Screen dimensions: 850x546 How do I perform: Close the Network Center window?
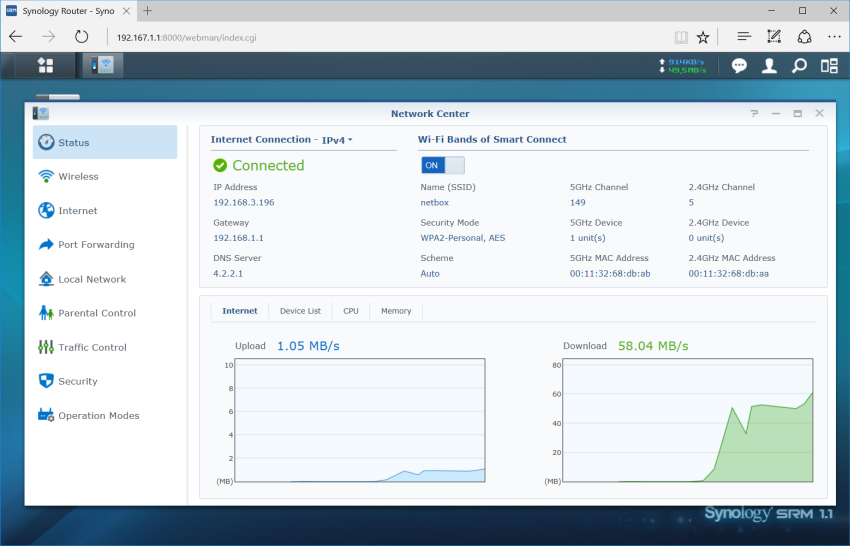pyautogui.click(x=819, y=113)
